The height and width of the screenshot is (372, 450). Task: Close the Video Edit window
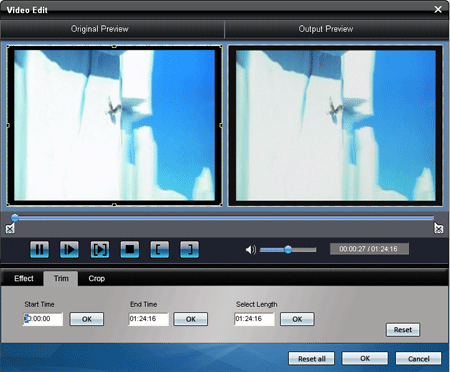click(x=438, y=9)
